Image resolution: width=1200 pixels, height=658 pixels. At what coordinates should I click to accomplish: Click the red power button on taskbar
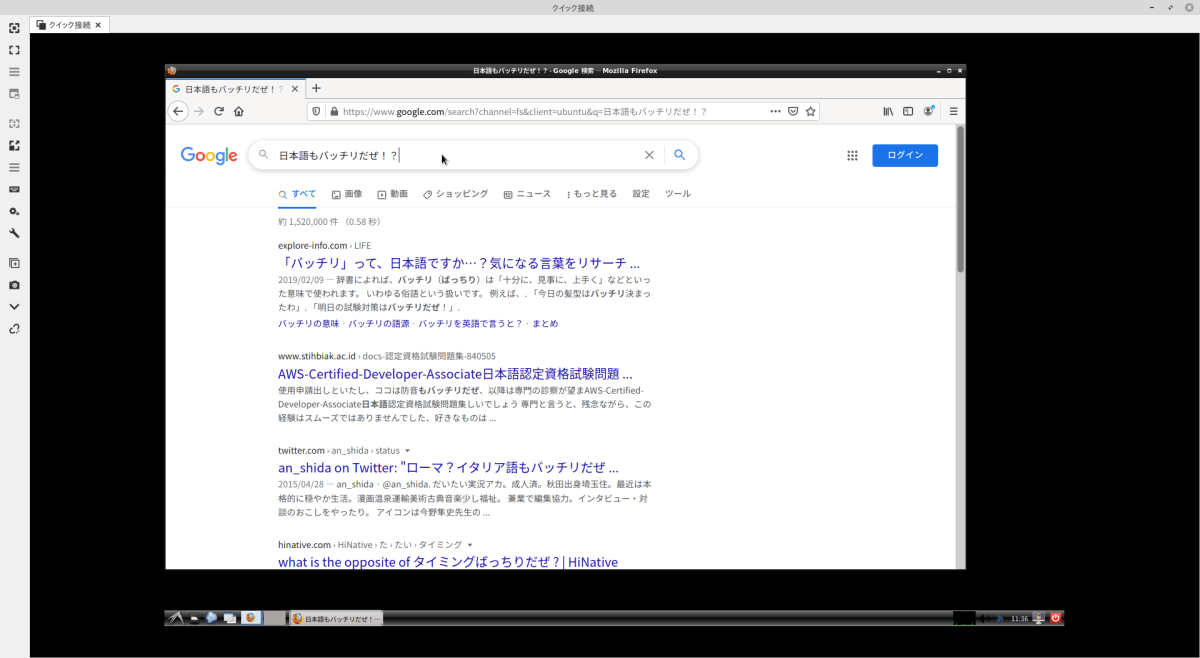pos(1055,618)
